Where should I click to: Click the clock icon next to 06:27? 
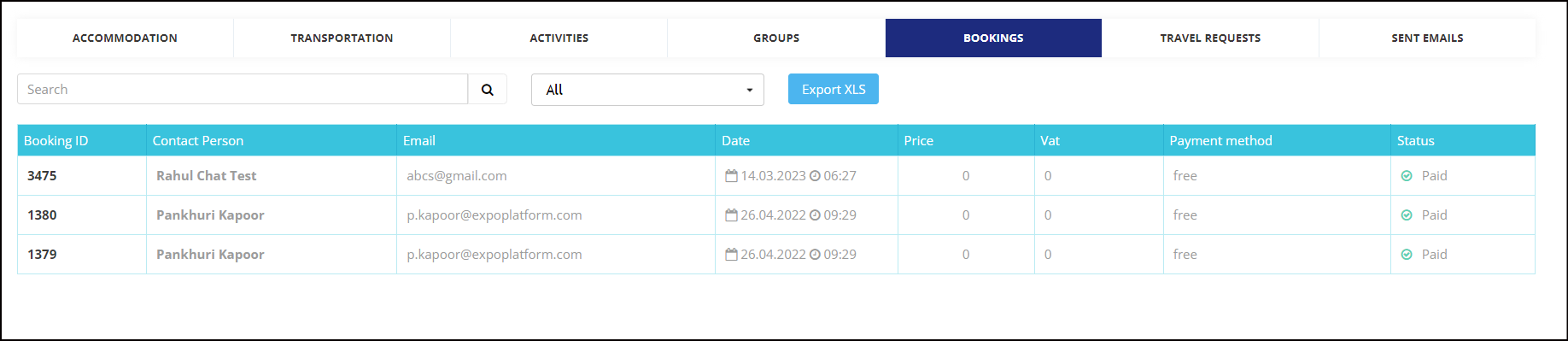tap(815, 176)
